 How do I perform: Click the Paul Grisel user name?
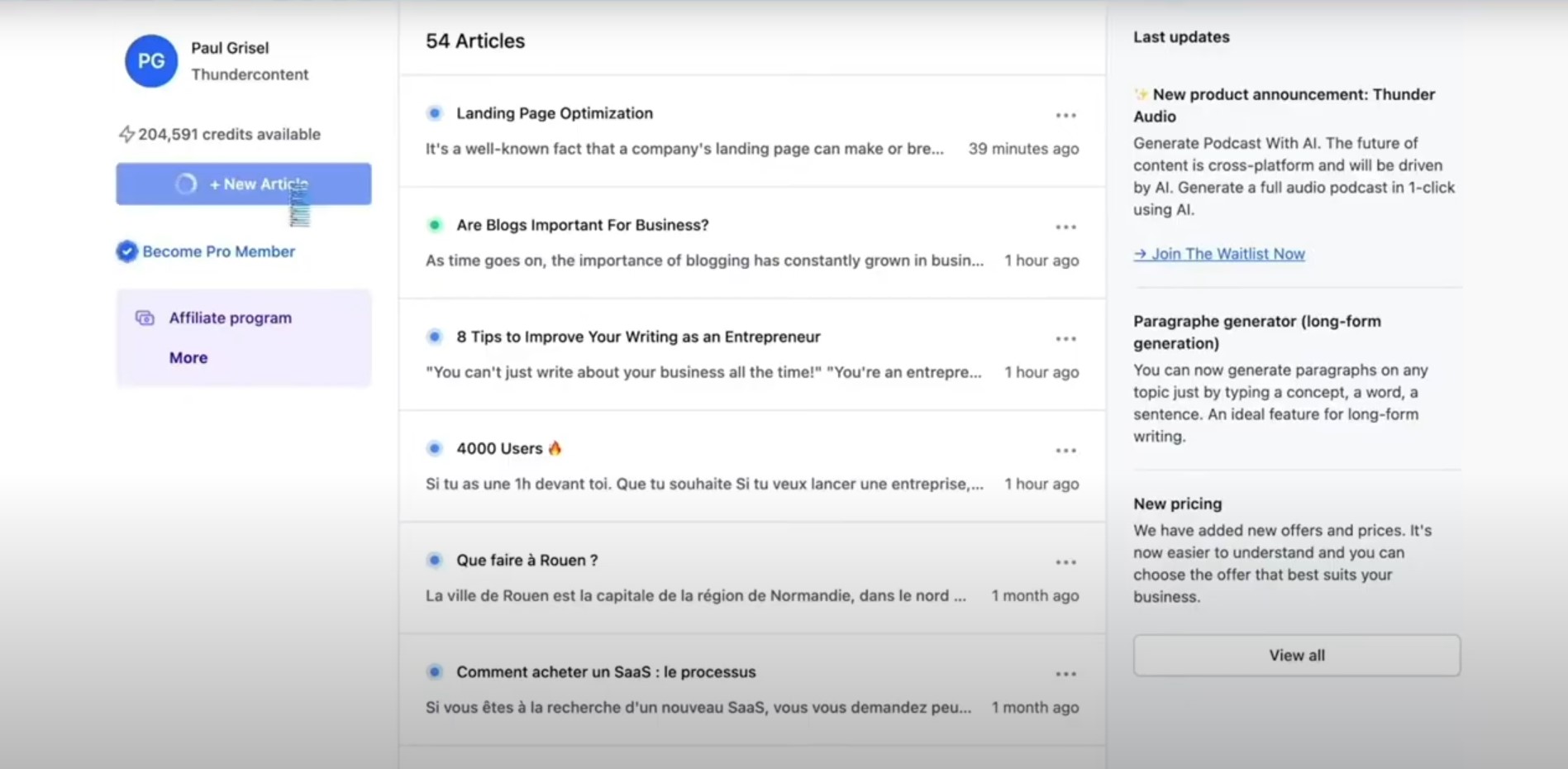point(230,48)
